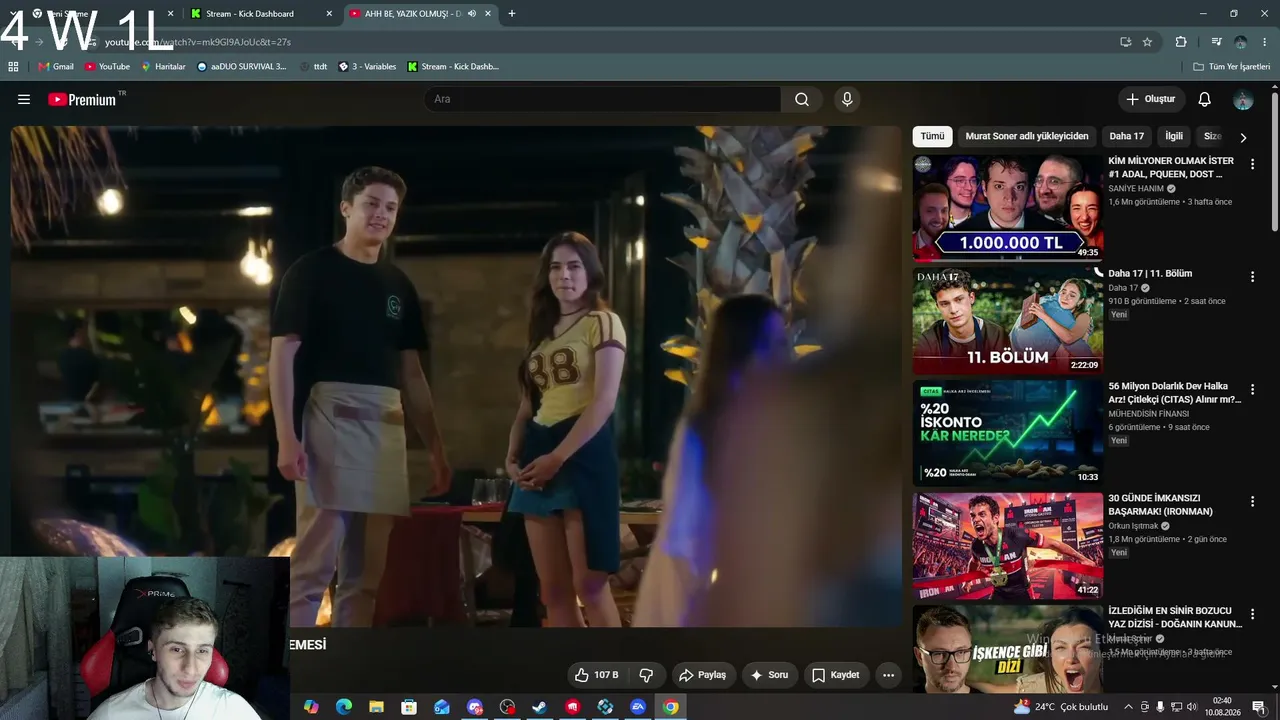
Task: Switch to the AHH BE, YAZIK OLMUŞ! tab
Action: coord(420,14)
